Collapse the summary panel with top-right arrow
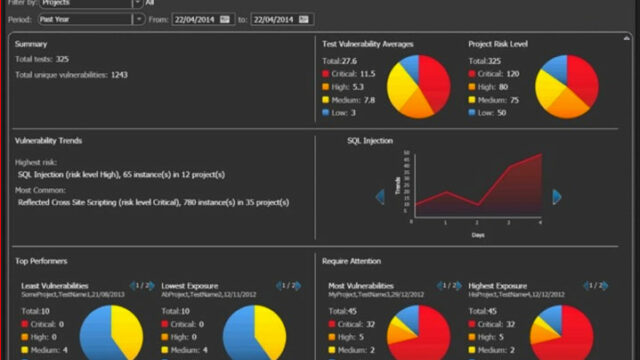The width and height of the screenshot is (640, 360). coord(627,38)
